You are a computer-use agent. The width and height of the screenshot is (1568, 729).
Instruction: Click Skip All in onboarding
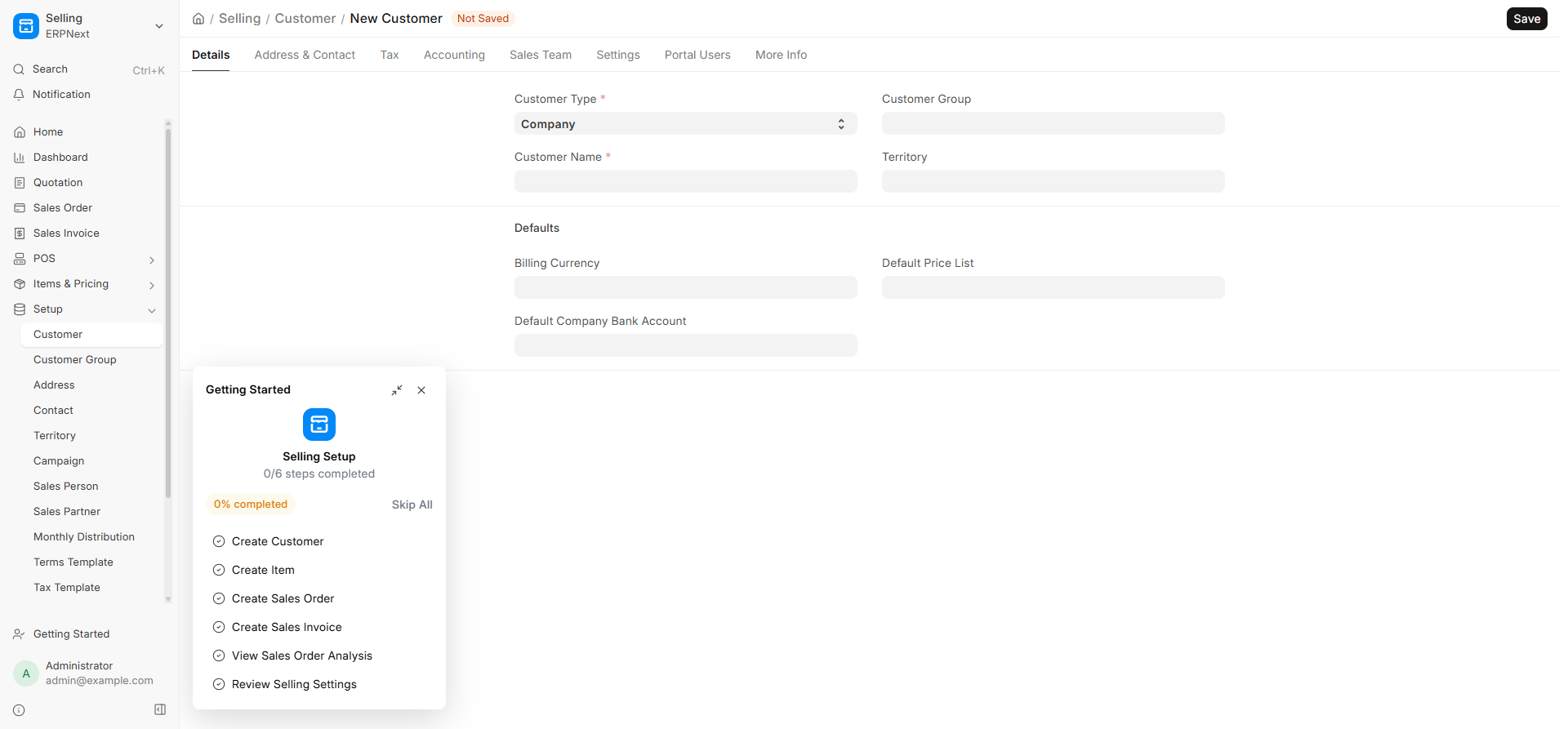coord(412,505)
